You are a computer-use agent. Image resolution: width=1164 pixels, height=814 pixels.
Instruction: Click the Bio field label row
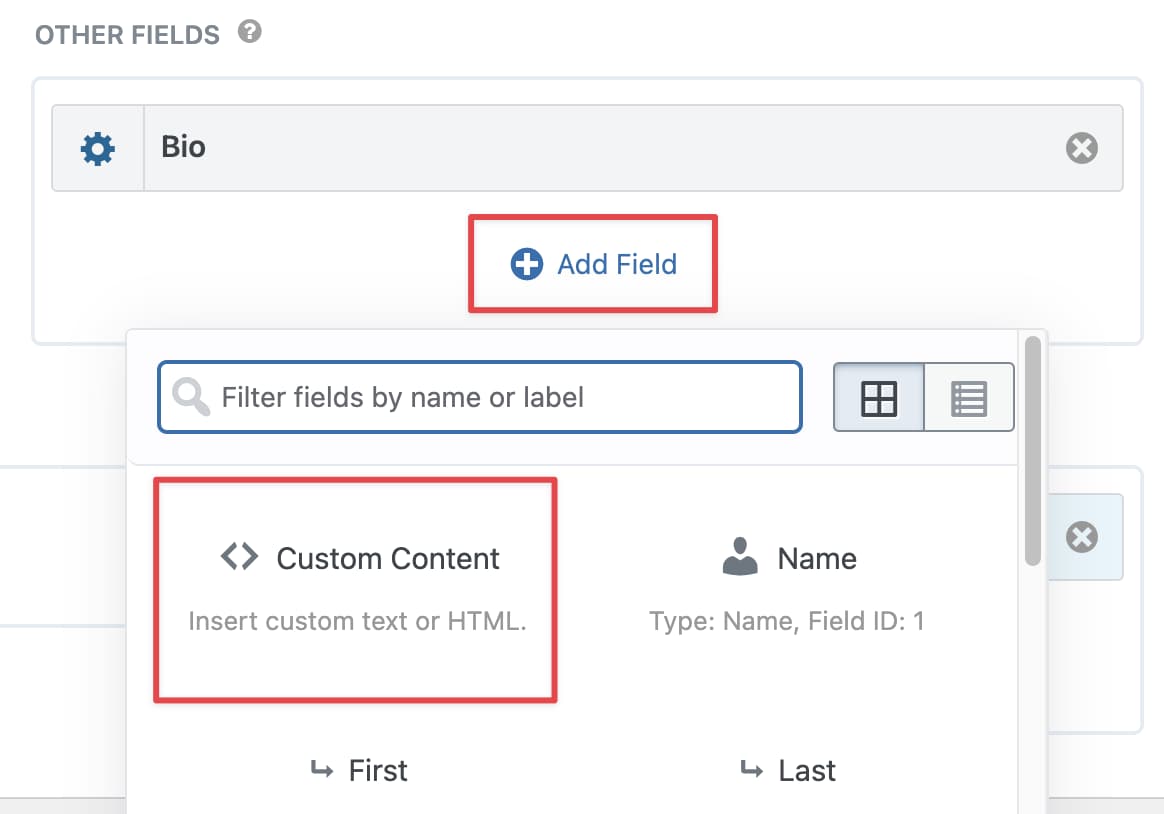coord(600,149)
